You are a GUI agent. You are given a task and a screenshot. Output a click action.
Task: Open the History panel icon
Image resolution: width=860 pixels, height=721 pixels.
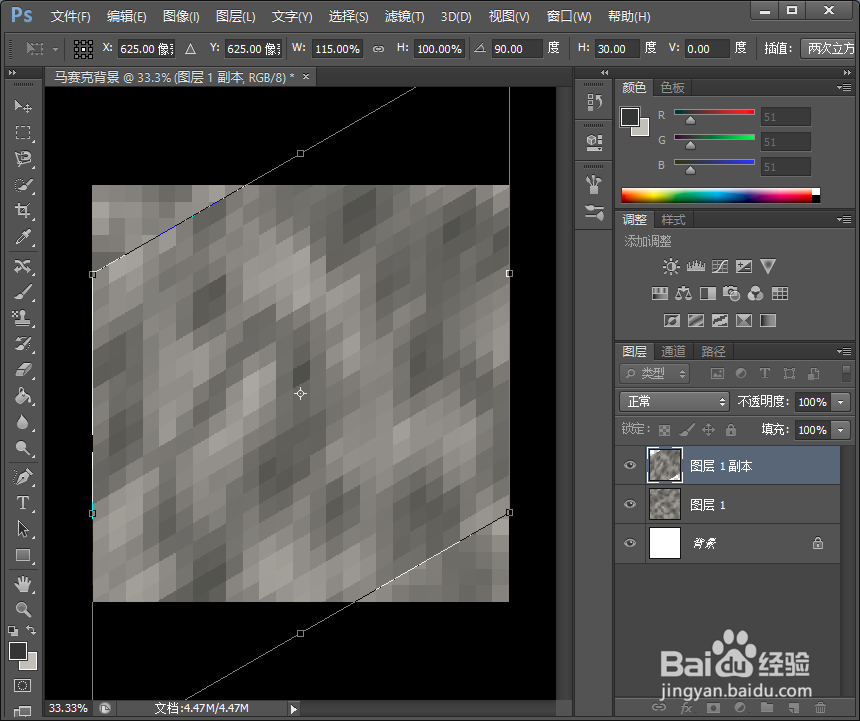point(595,103)
